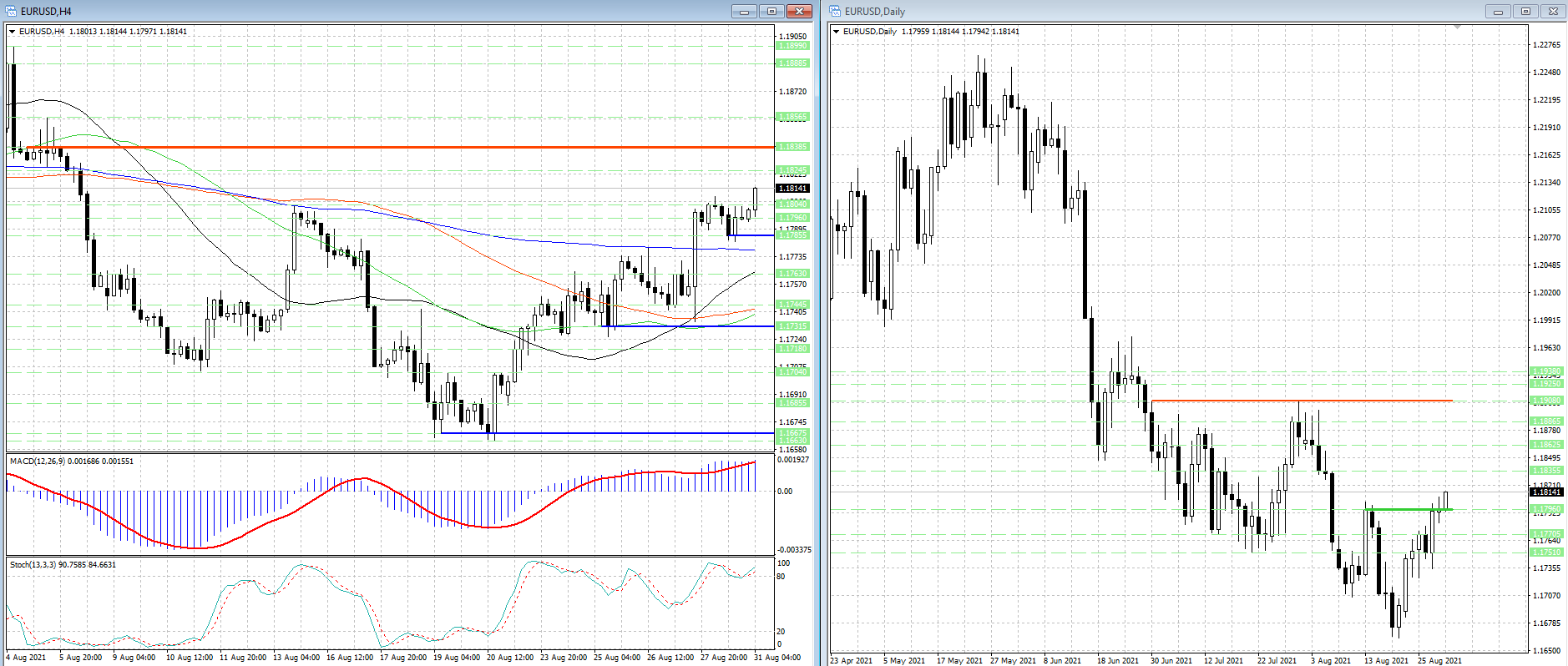This screenshot has height=666, width=1568.
Task: Click the 1.18355 green level label in Daily
Action: click(x=1547, y=471)
